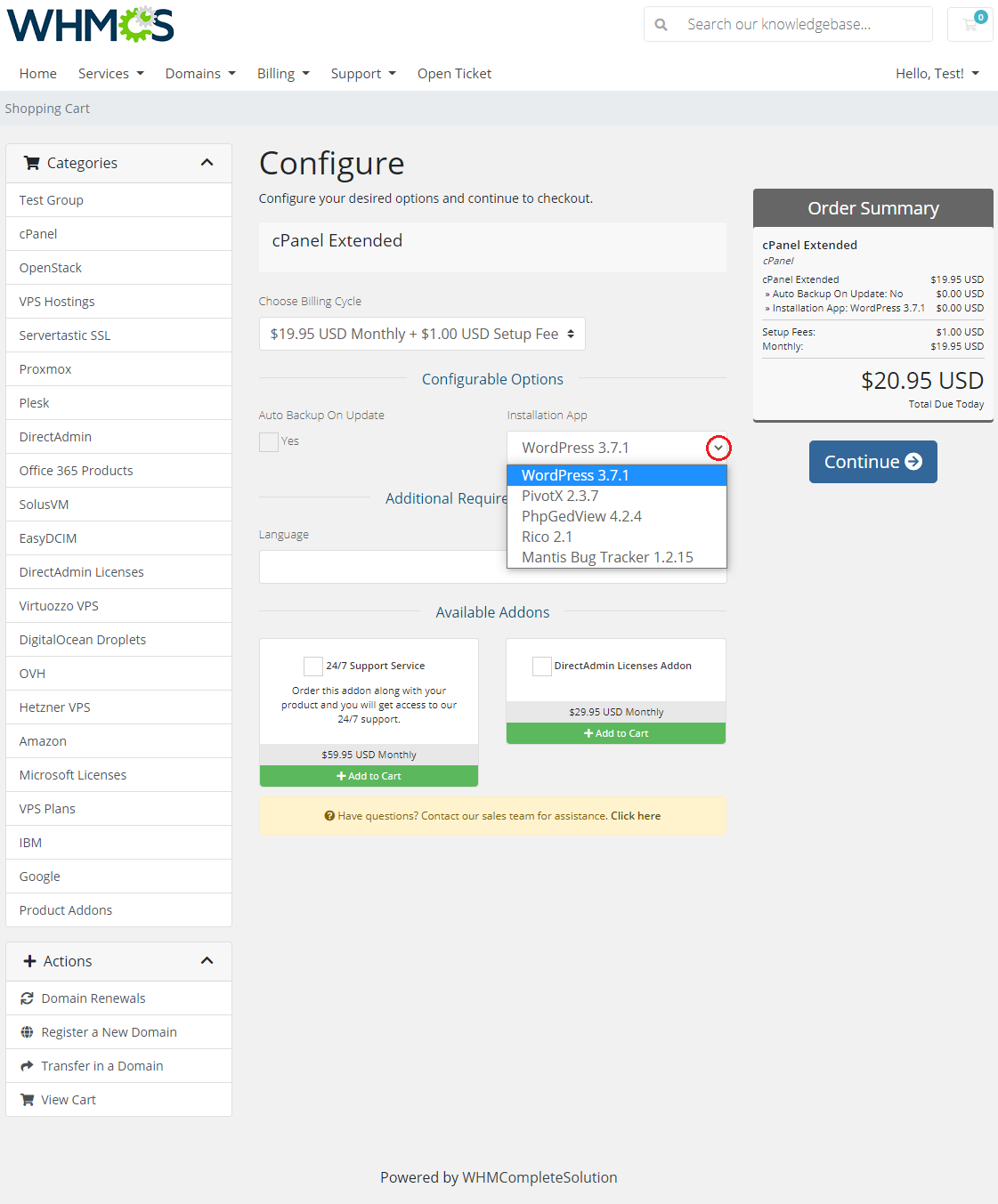Open Register a New Domain

tap(118, 1032)
